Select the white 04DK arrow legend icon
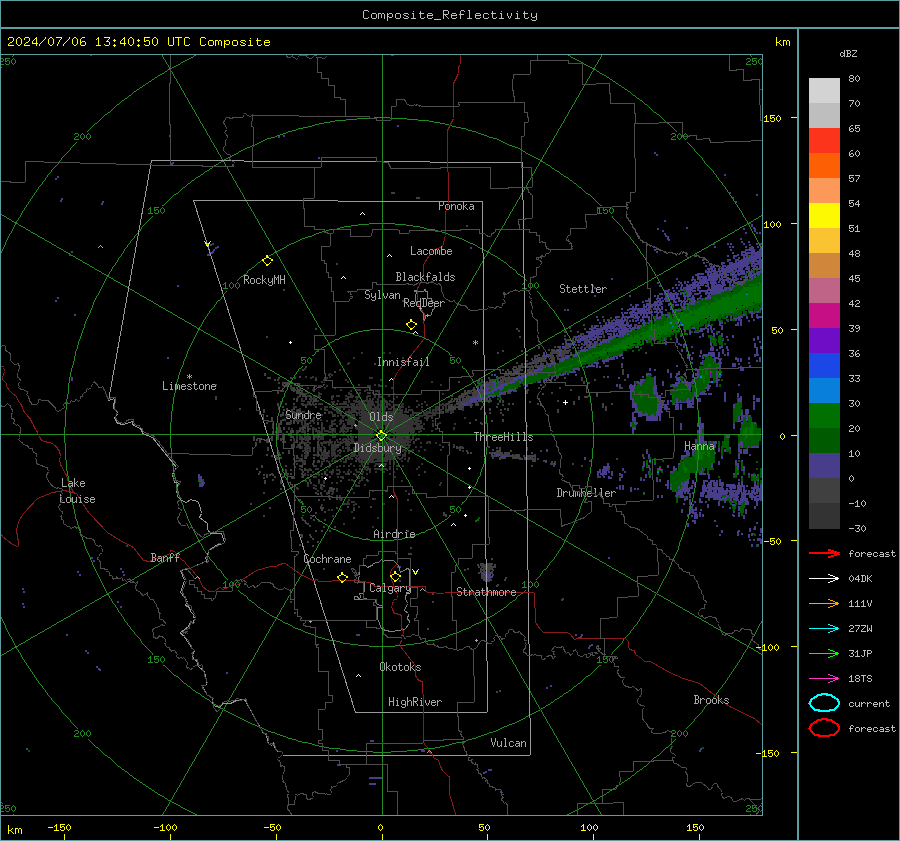Viewport: 900px width, 841px height. (x=824, y=578)
